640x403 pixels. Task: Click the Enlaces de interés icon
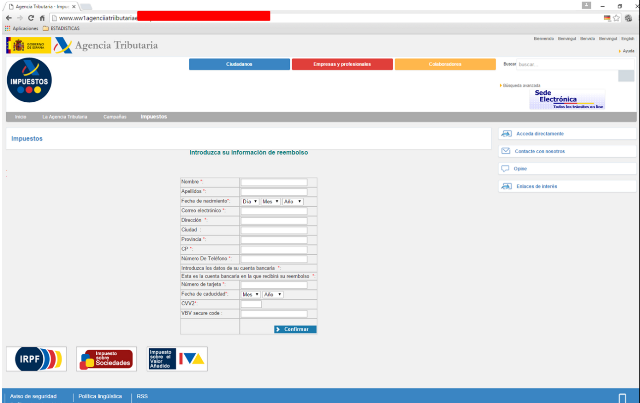pos(507,186)
